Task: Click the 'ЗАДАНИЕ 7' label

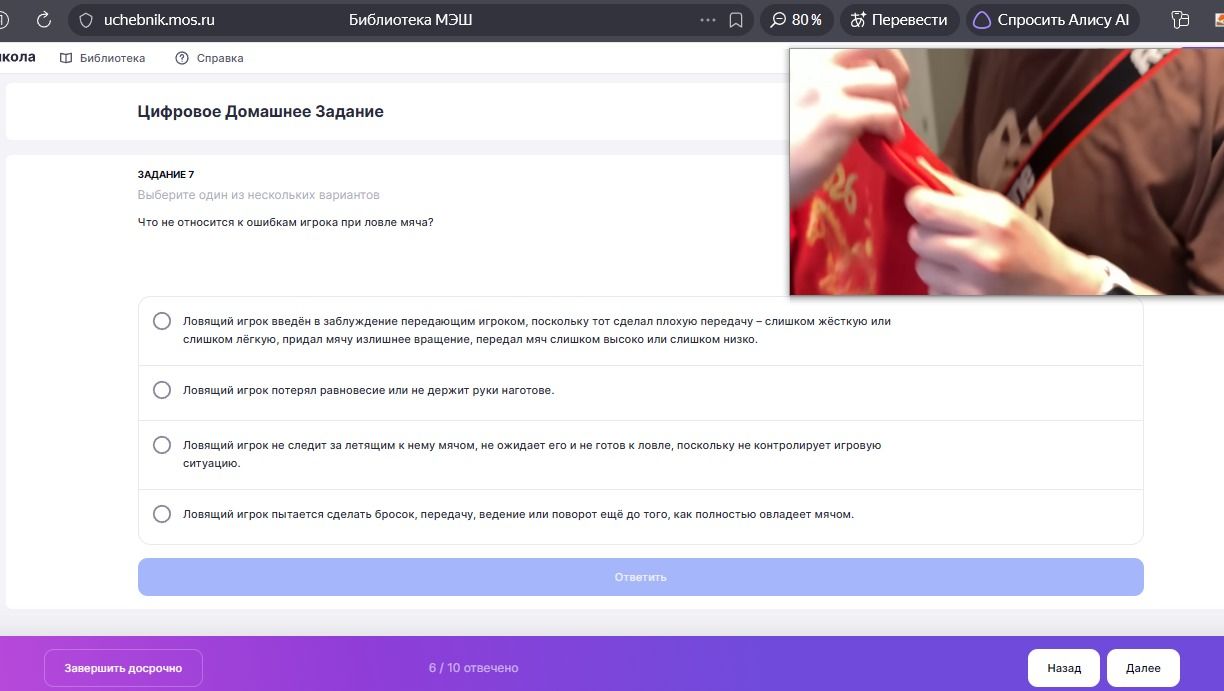Action: [x=166, y=174]
